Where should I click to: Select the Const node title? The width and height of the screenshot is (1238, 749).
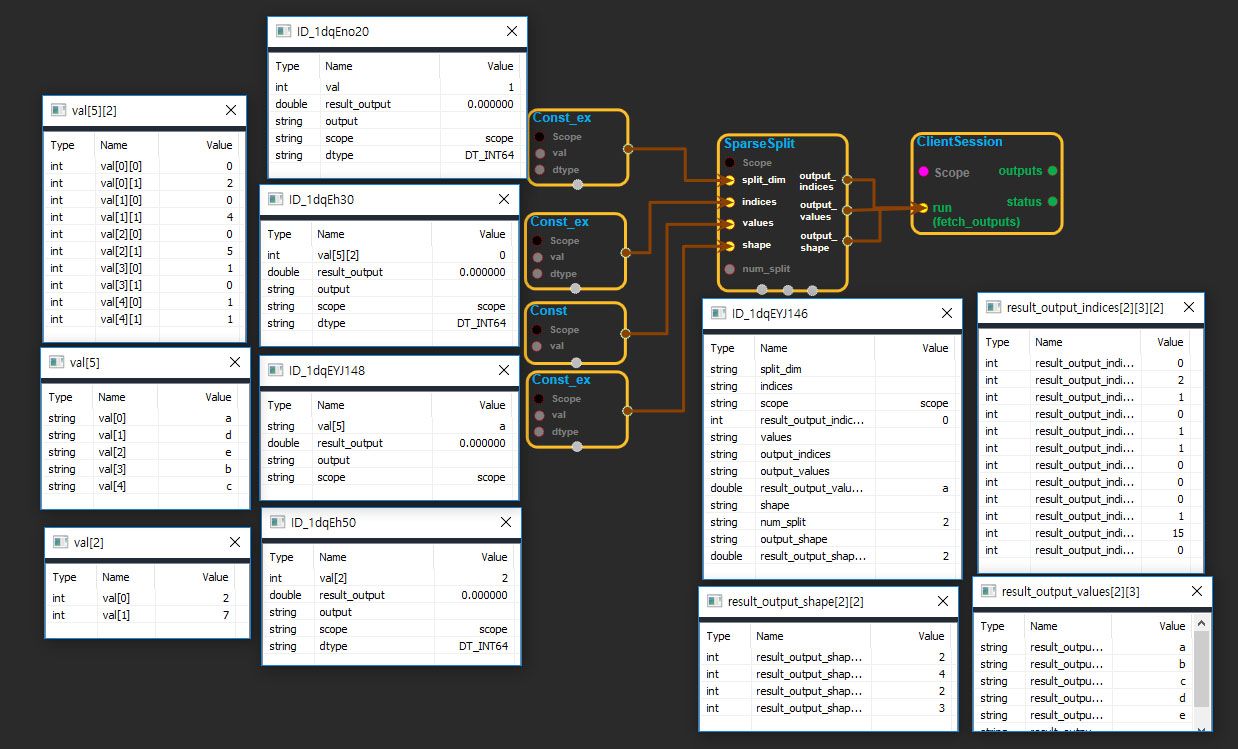tap(549, 311)
